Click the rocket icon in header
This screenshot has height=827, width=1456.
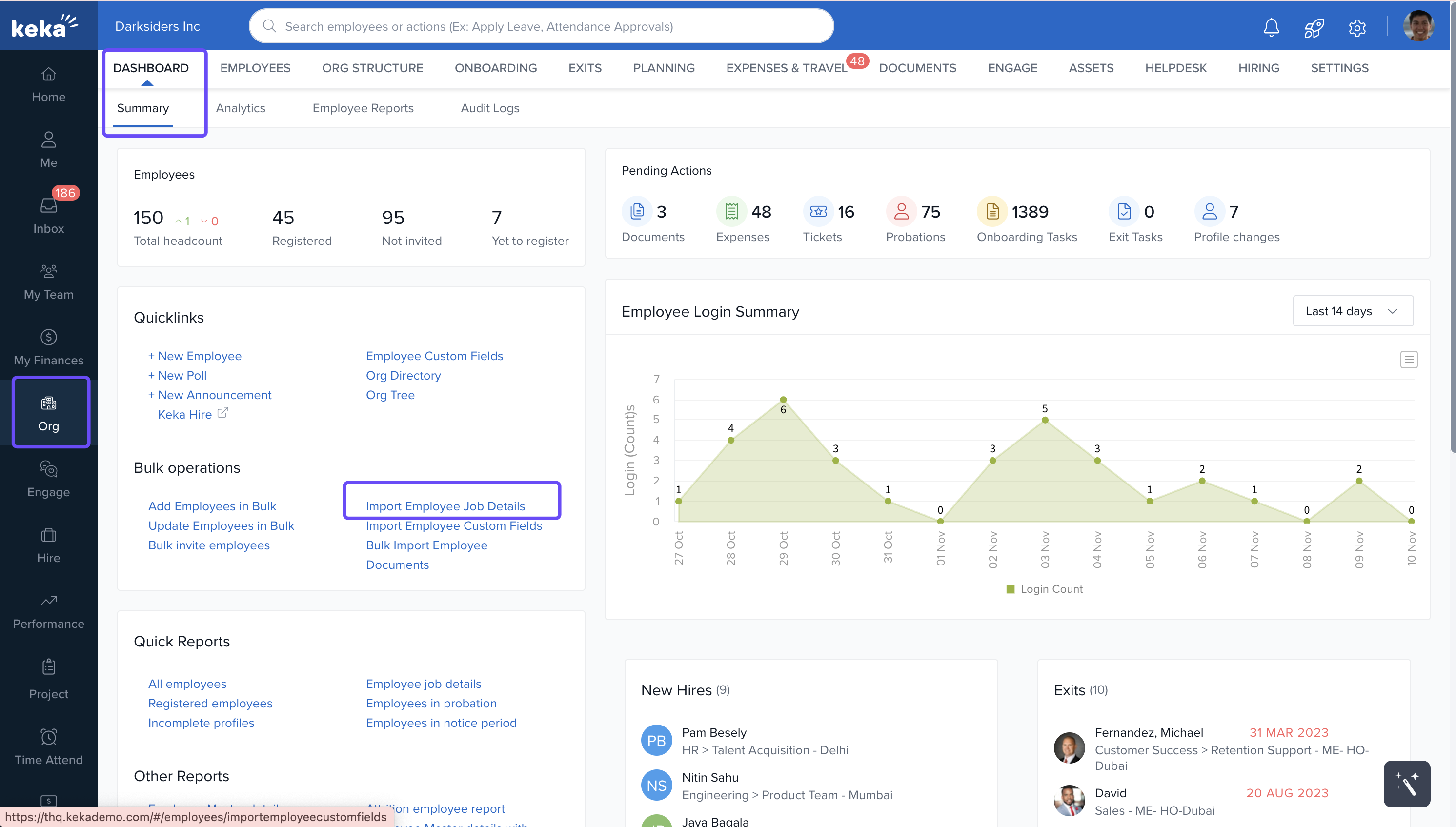[x=1314, y=27]
